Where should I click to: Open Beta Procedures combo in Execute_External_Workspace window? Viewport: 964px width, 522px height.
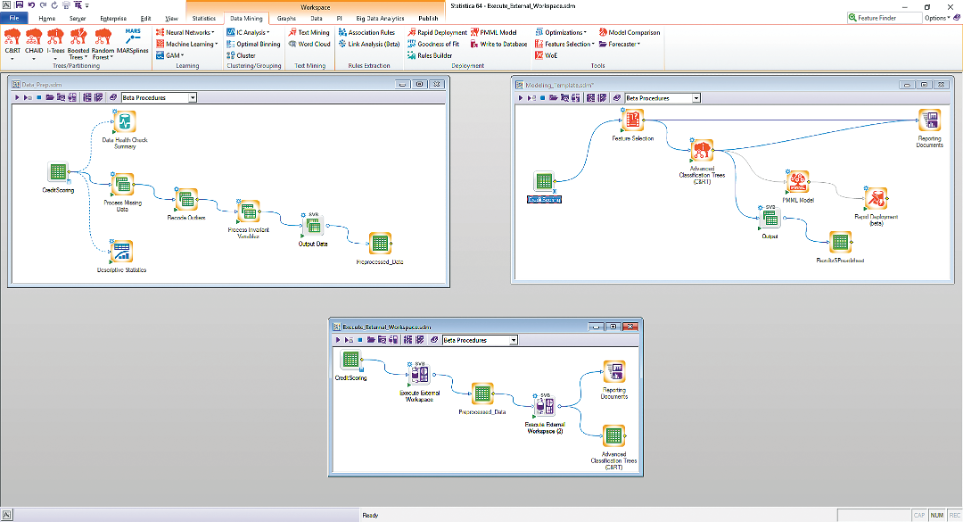[513, 340]
